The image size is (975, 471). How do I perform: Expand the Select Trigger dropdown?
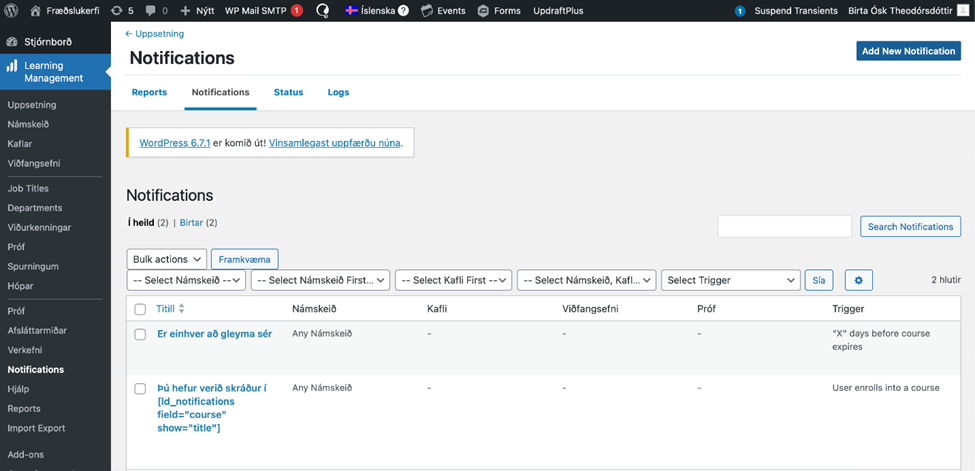point(730,280)
